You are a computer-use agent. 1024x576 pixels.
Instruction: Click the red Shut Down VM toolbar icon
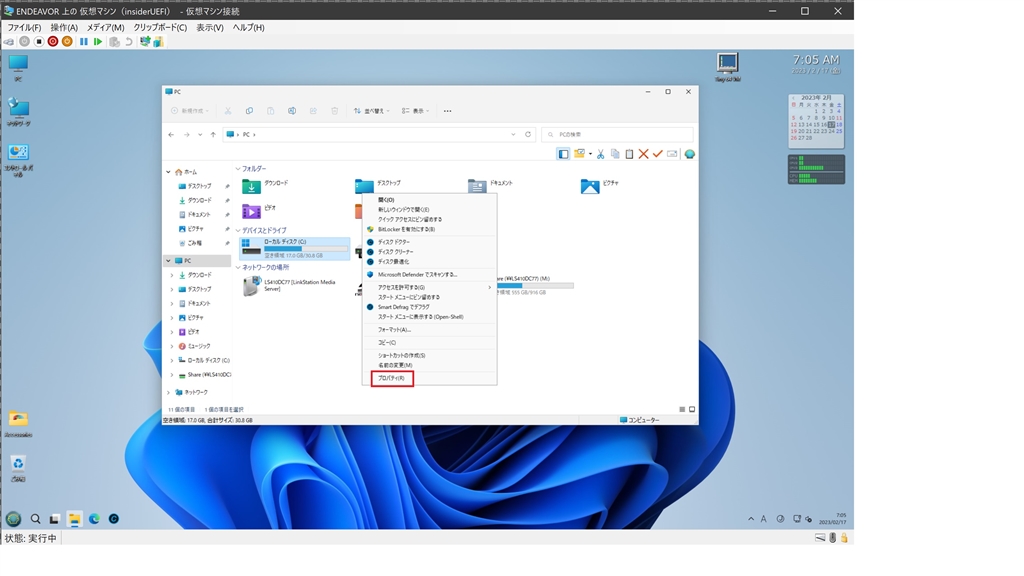[53, 42]
